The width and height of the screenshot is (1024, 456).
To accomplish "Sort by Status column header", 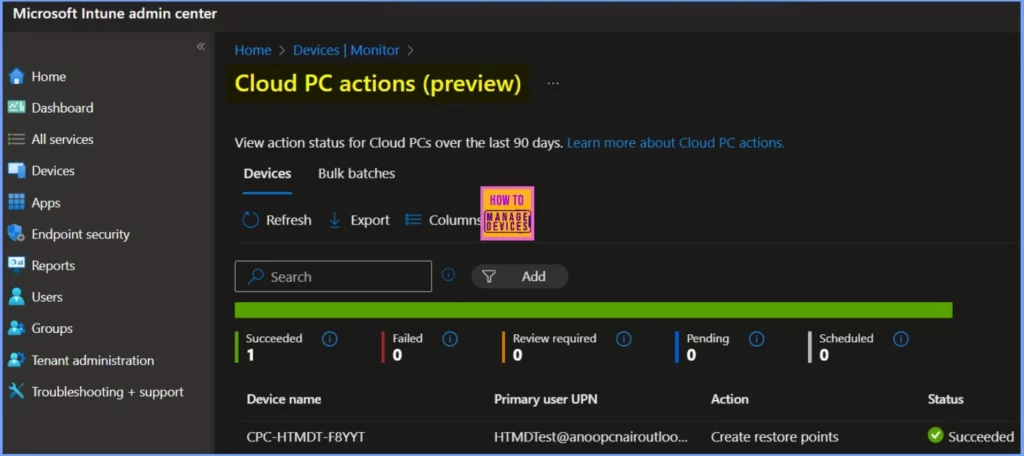I will point(945,399).
